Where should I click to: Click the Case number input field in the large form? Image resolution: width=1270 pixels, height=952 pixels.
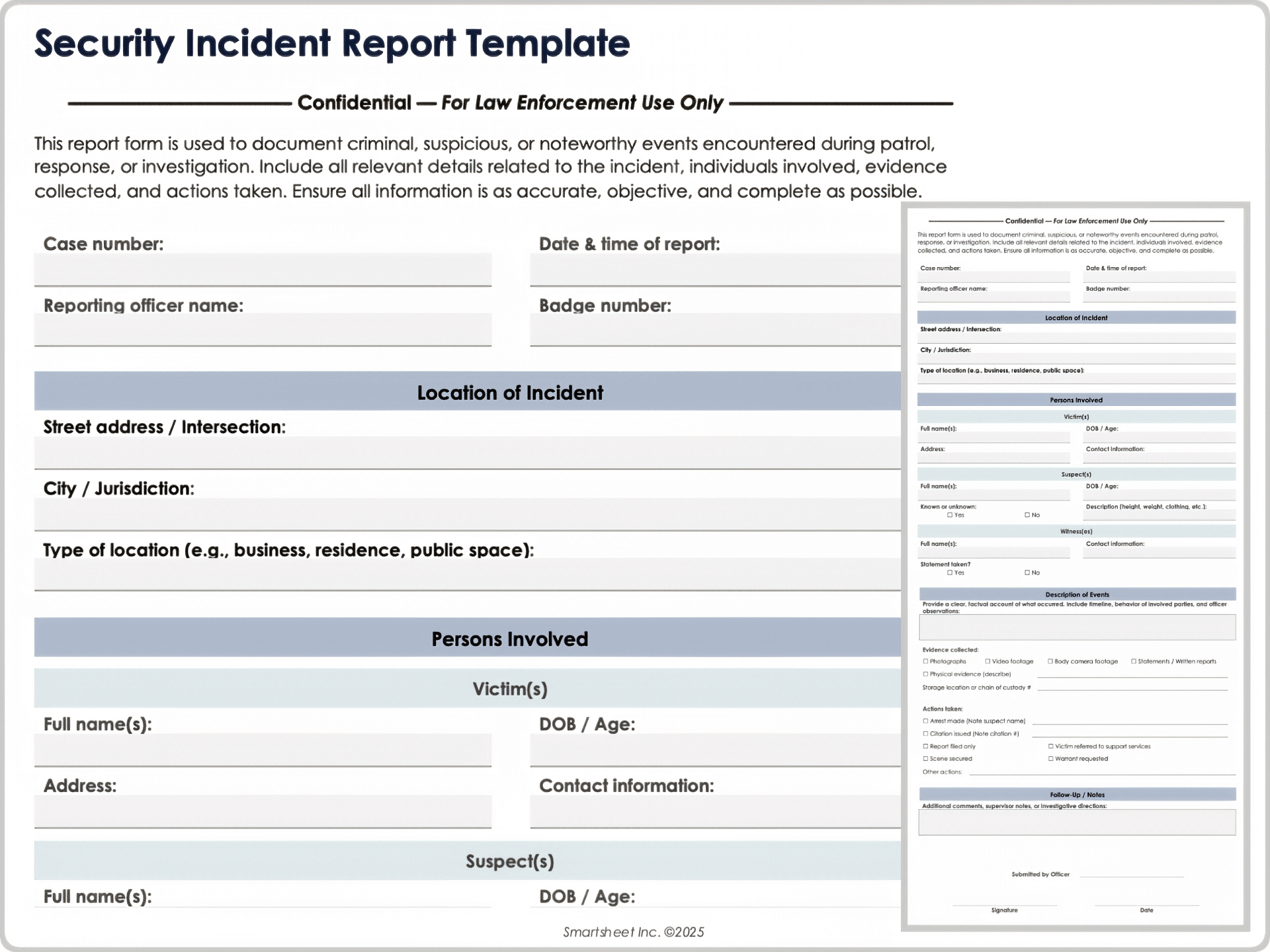[x=263, y=270]
